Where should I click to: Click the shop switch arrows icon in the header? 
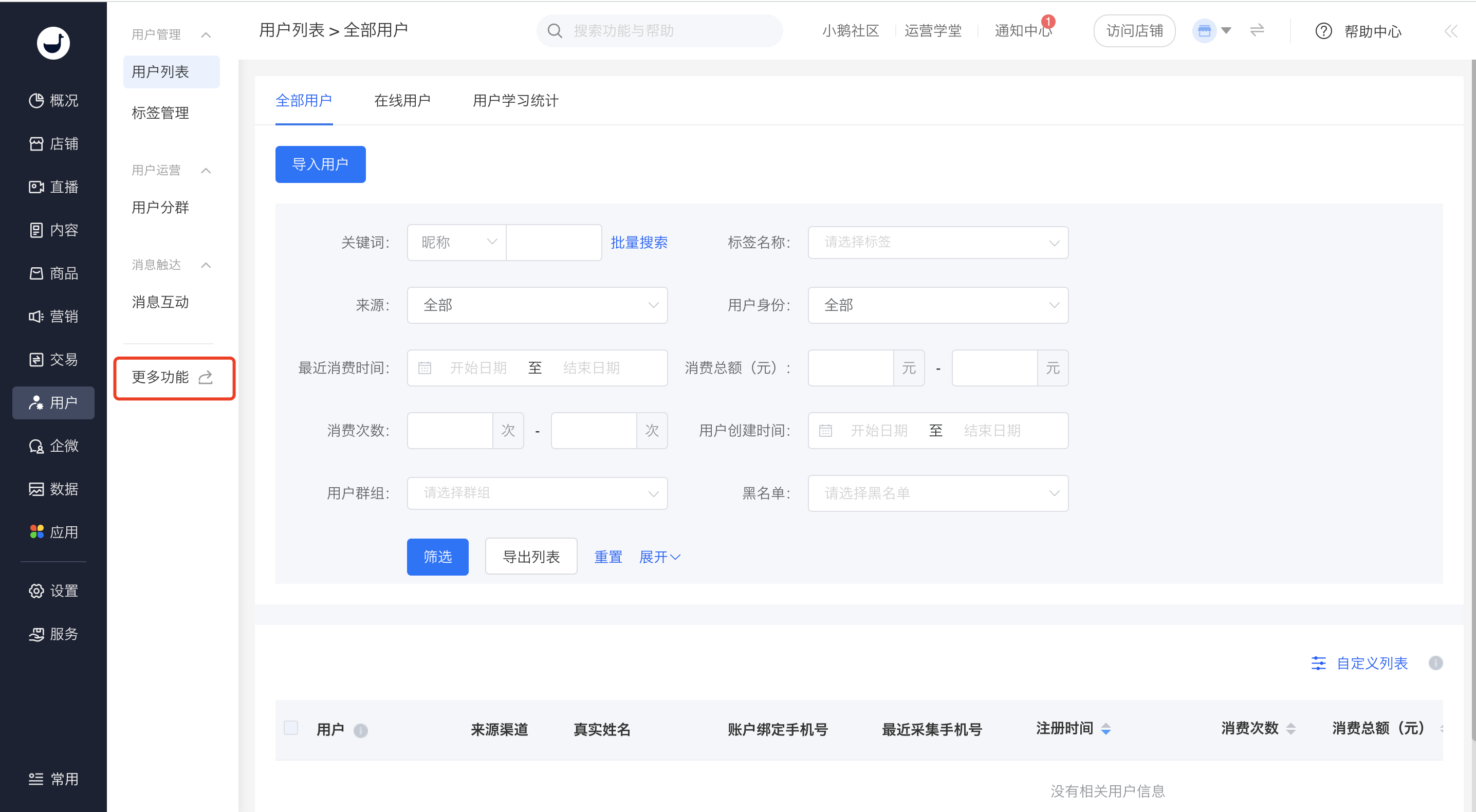[1257, 30]
